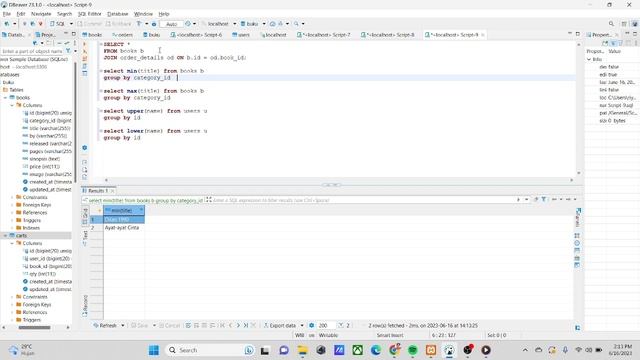Click the min(title) column header
The height and width of the screenshot is (360, 640).
pyautogui.click(x=124, y=210)
